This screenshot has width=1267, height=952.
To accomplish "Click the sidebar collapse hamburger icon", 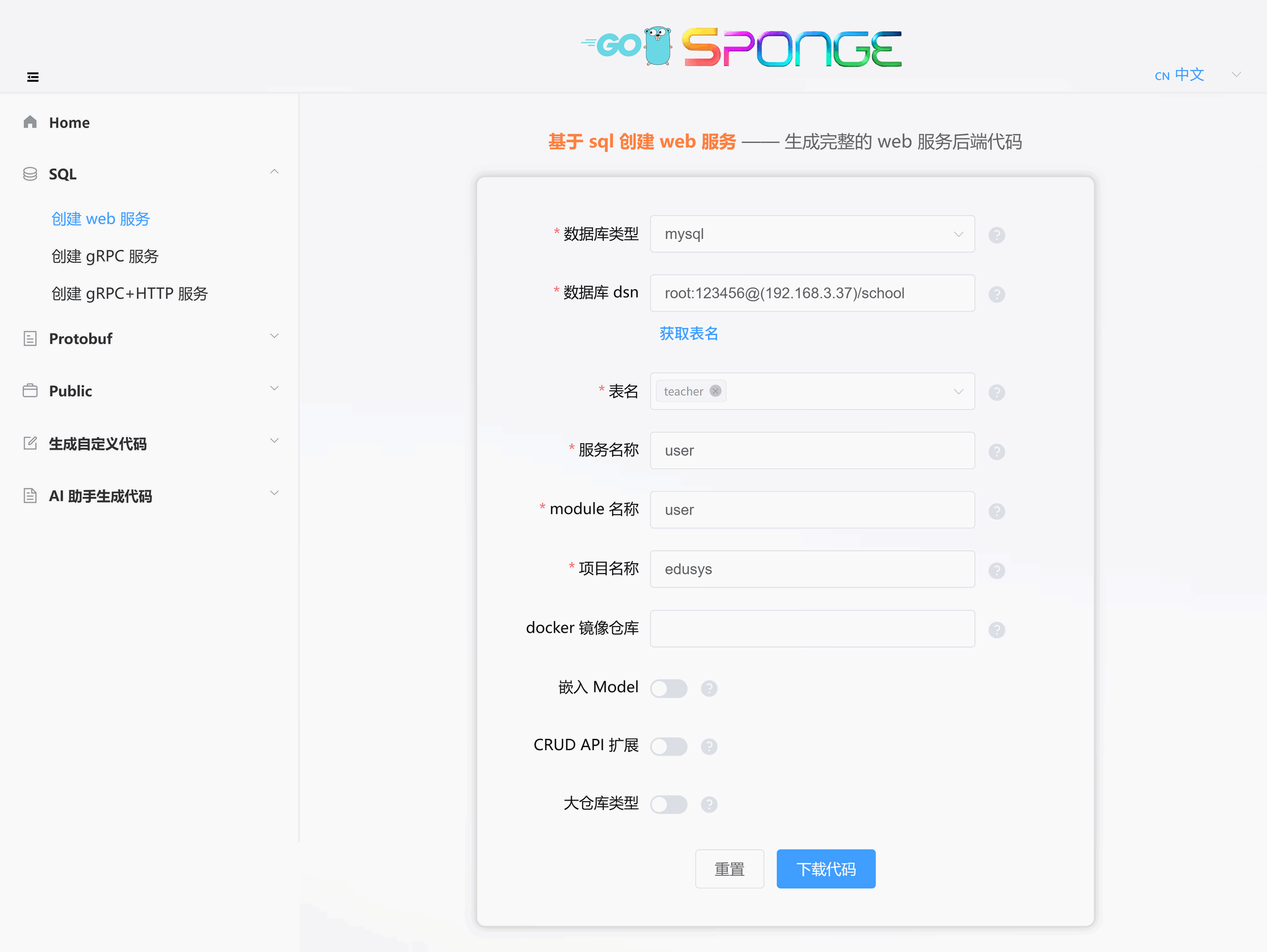I will click(x=33, y=77).
